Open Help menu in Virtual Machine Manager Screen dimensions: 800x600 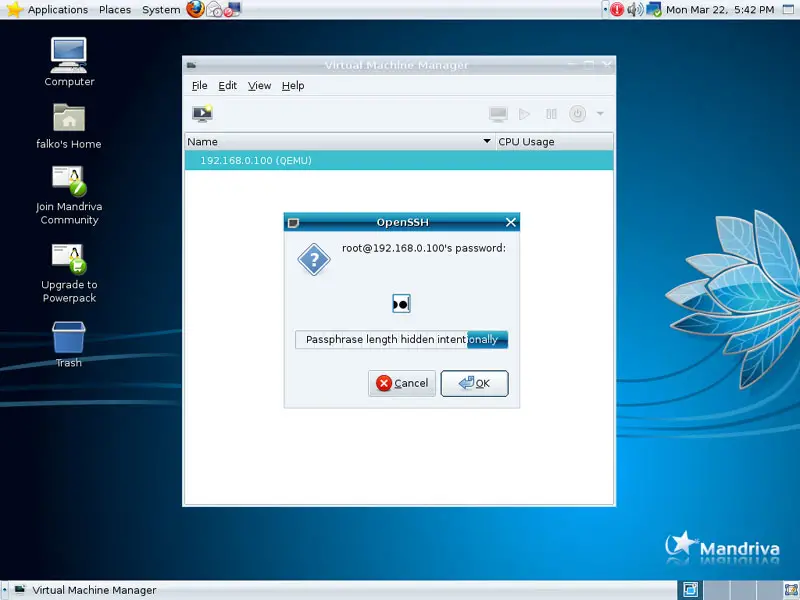(293, 86)
